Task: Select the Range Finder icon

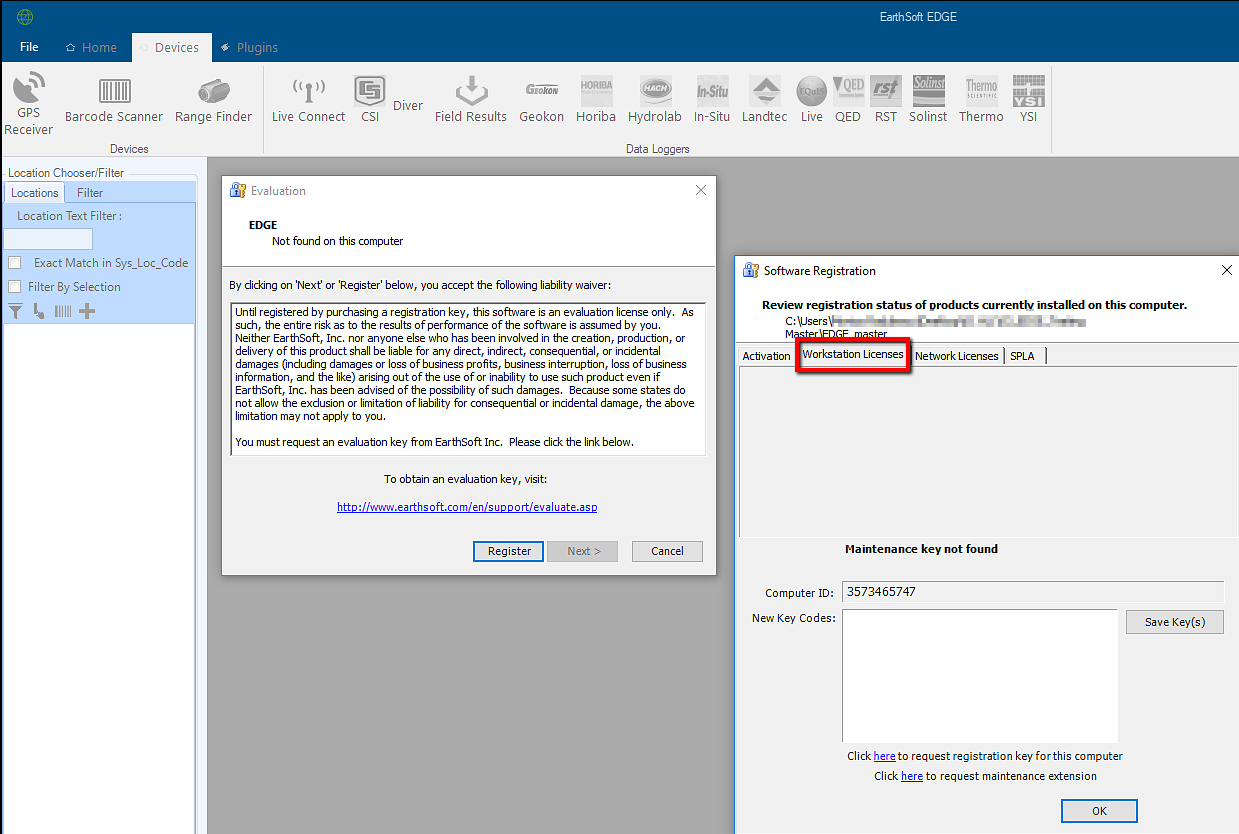Action: tap(213, 92)
